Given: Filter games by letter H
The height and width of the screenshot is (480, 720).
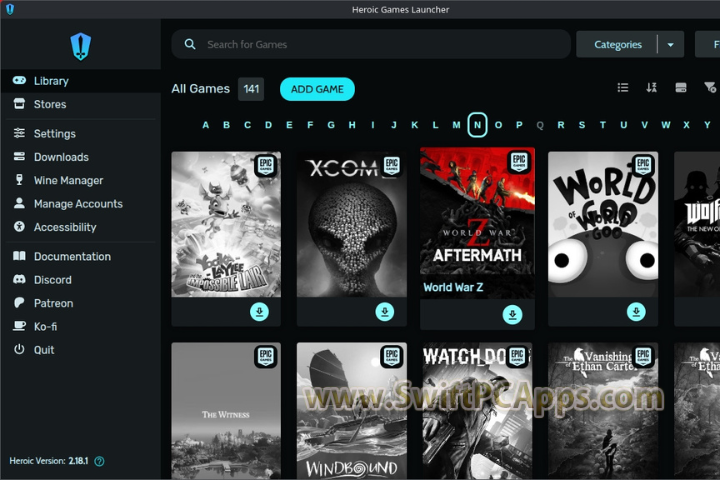Looking at the screenshot, I should (x=352, y=125).
